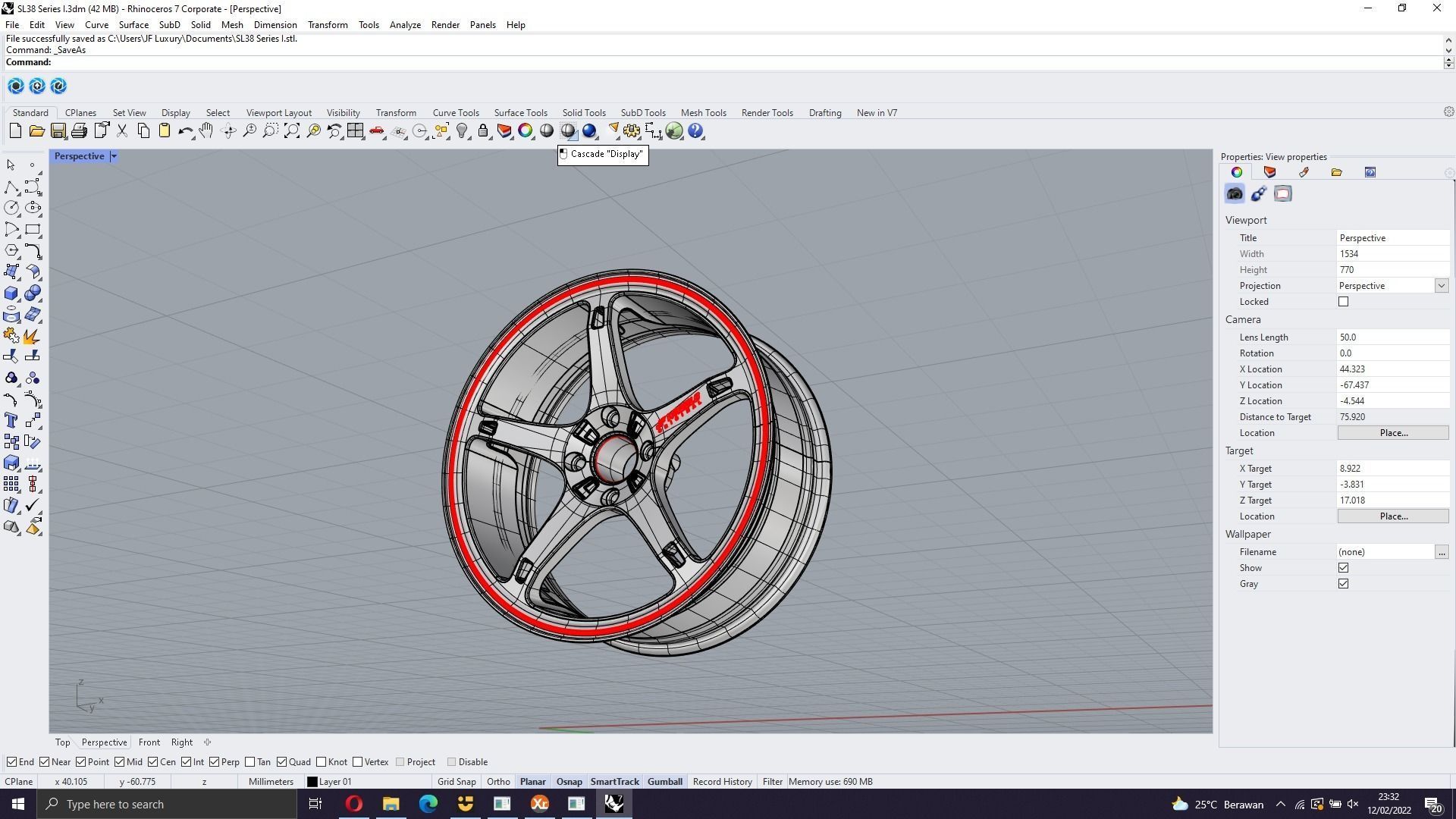Toggle the viewport Locked checkbox

click(x=1344, y=302)
